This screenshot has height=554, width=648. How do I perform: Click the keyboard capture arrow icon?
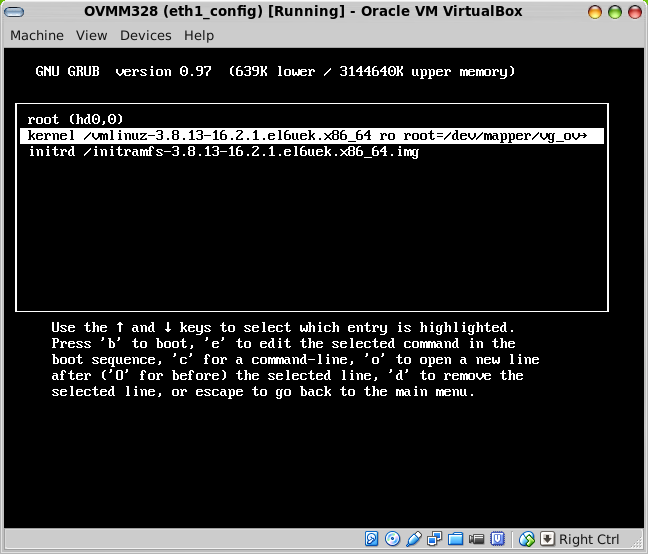(548, 539)
